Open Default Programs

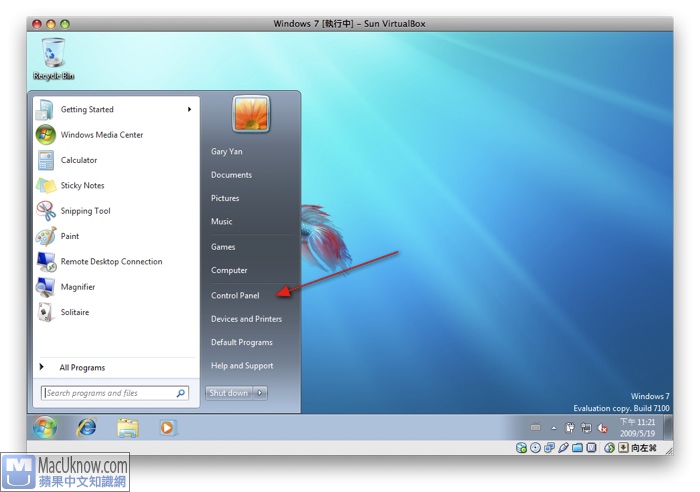[x=242, y=342]
